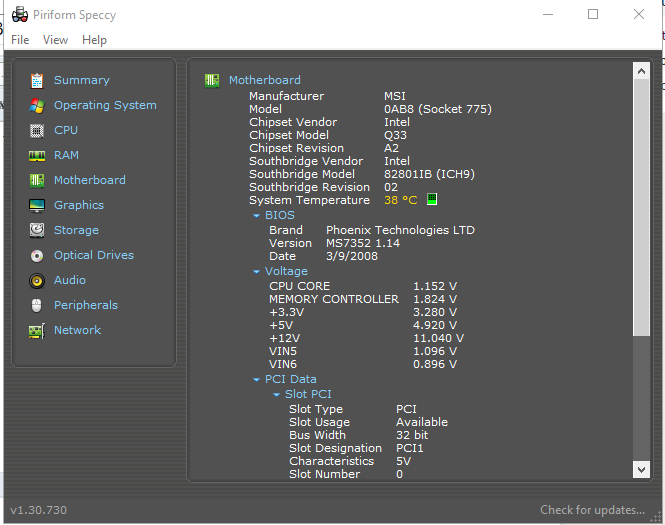Collapse the PCI Data section
Viewport: 665px width, 525px height.
[x=256, y=380]
